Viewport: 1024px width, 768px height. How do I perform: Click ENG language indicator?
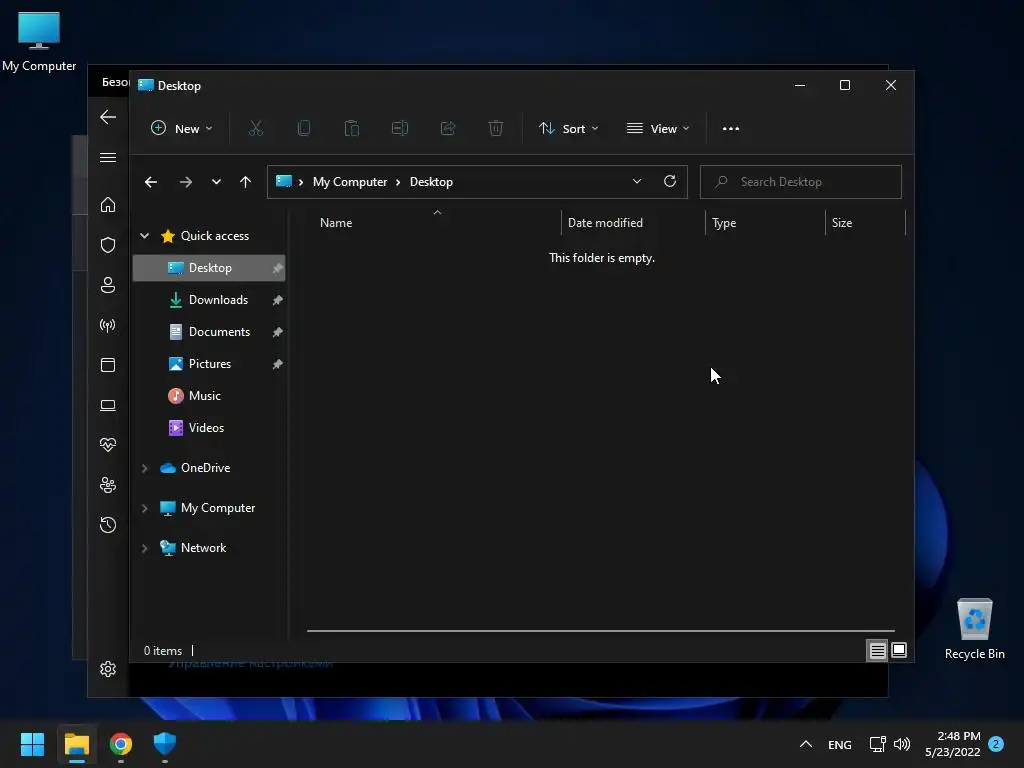(x=840, y=744)
